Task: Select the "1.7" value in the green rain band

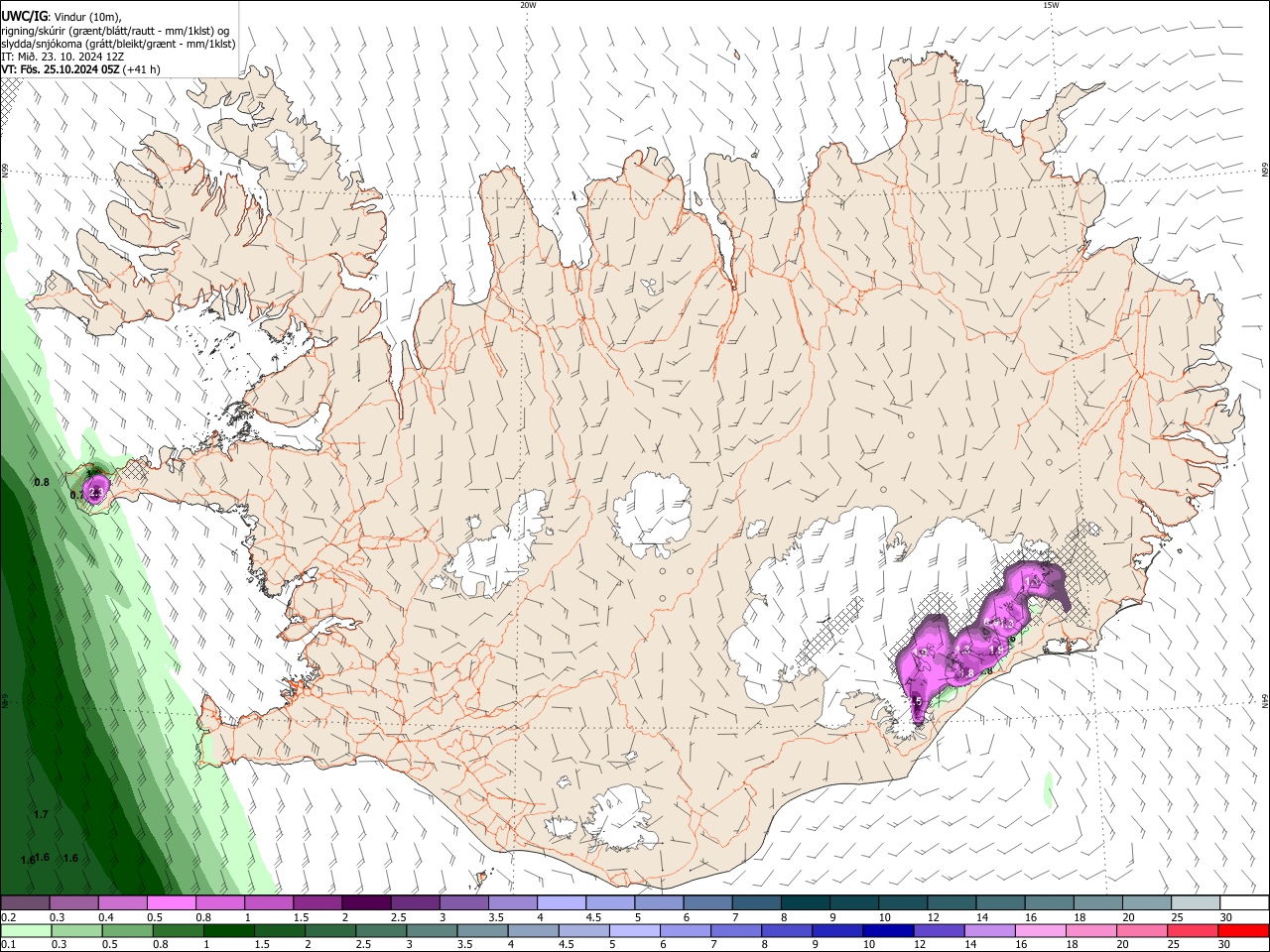Action: [x=41, y=814]
